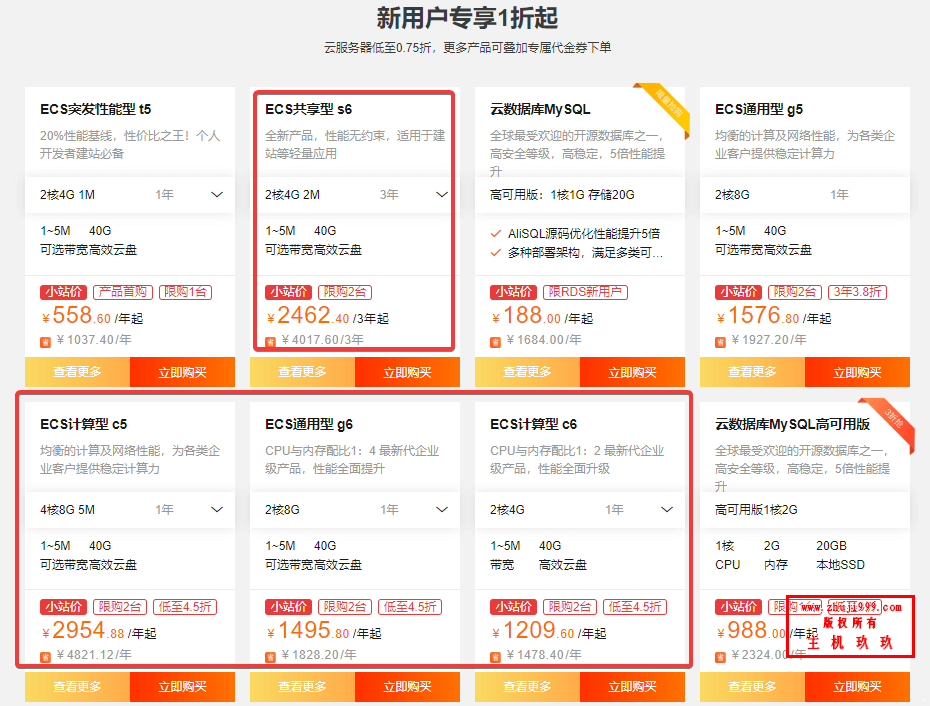The image size is (930, 706).
Task: Expand the 4核8G 5M dropdown of c5
Action: coord(130,510)
